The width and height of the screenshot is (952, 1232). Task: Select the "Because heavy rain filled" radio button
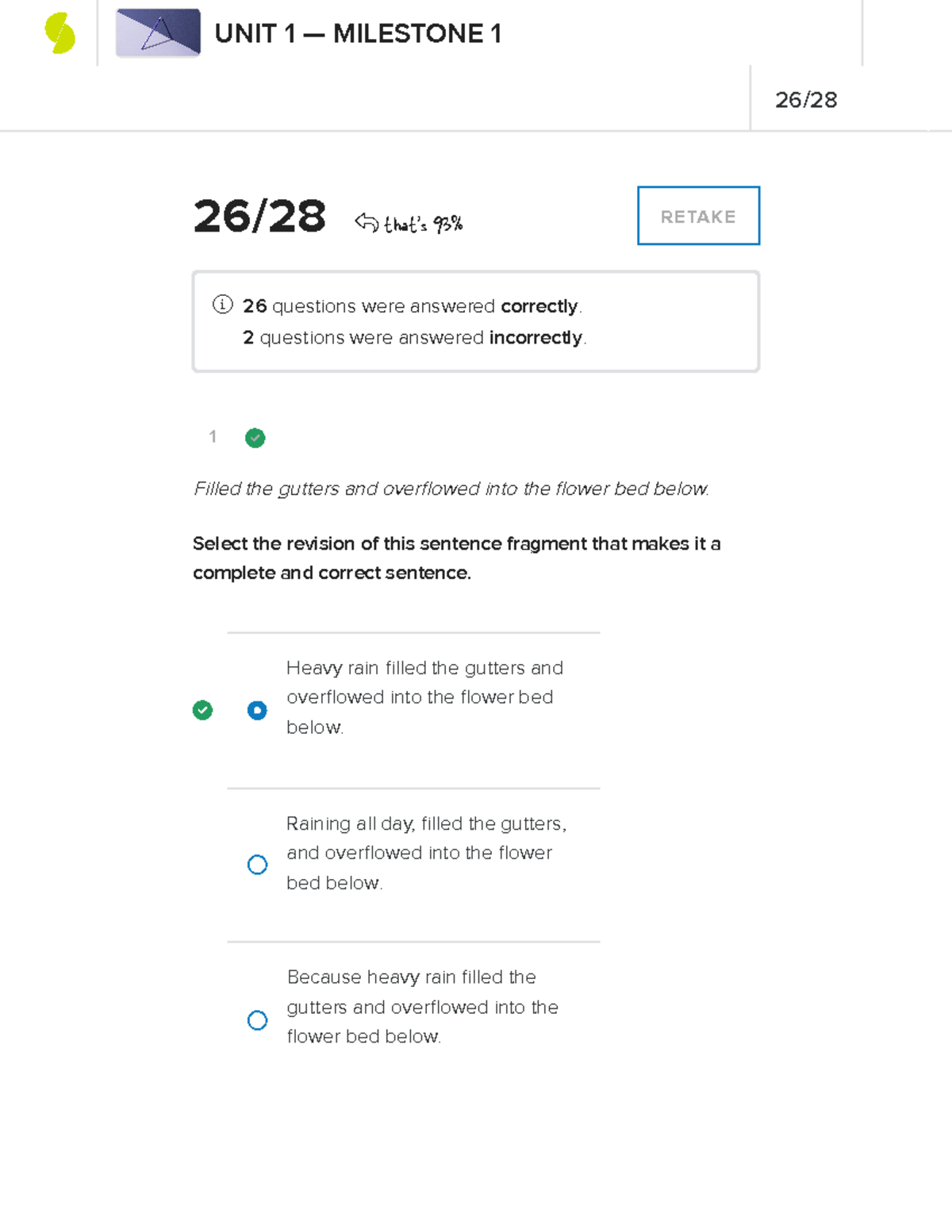pyautogui.click(x=257, y=1020)
